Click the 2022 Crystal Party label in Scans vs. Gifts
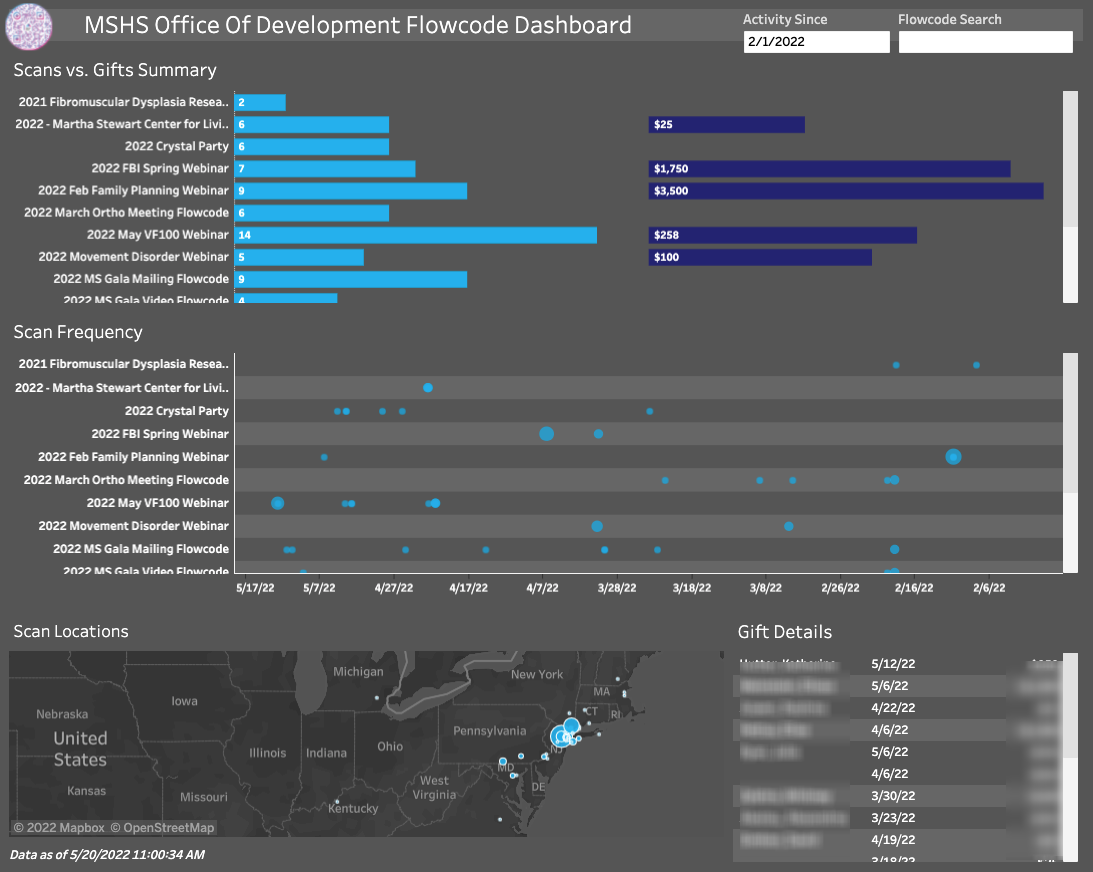Viewport: 1093px width, 872px height. [x=176, y=146]
